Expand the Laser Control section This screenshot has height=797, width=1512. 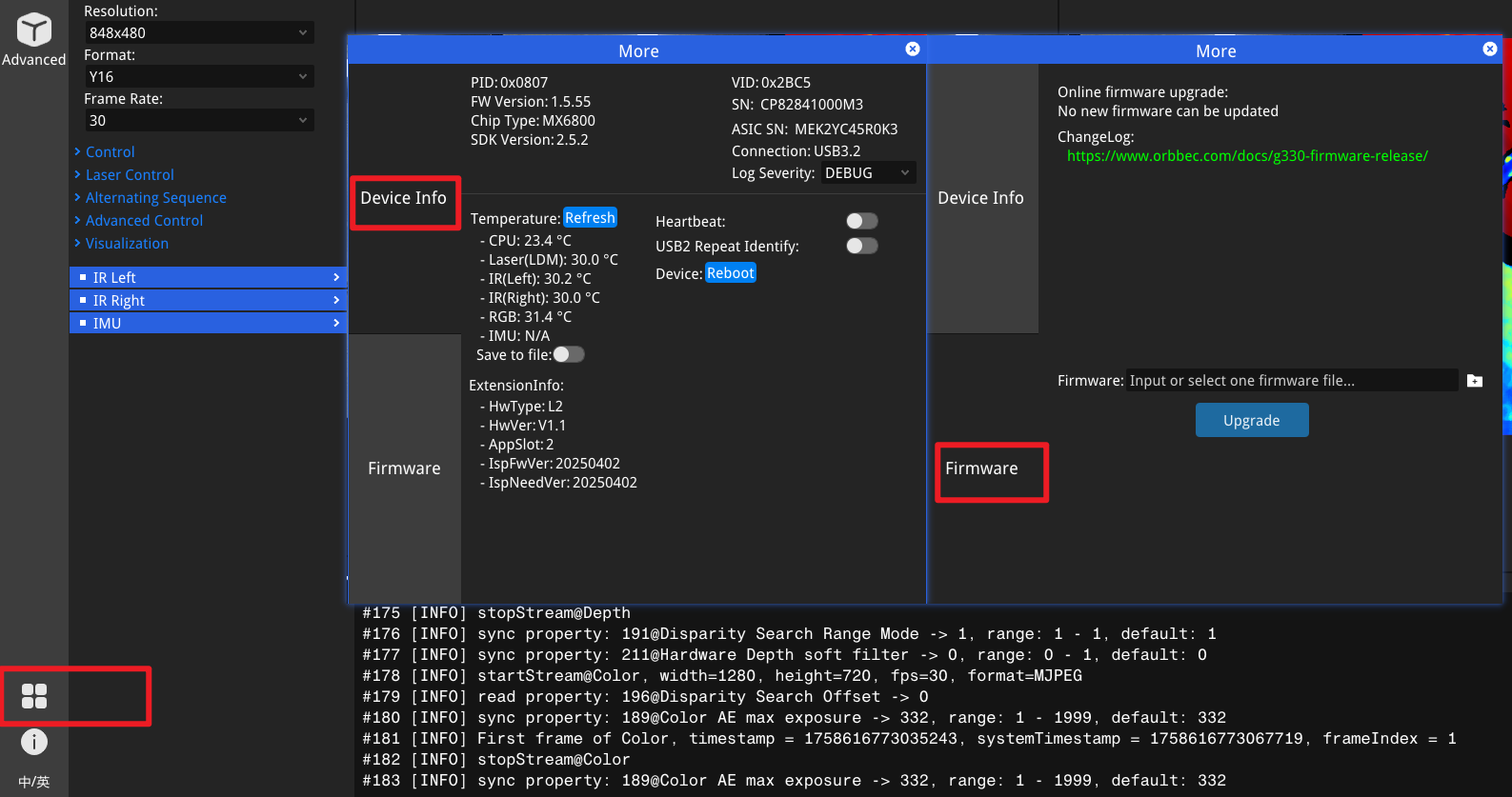pos(130,175)
